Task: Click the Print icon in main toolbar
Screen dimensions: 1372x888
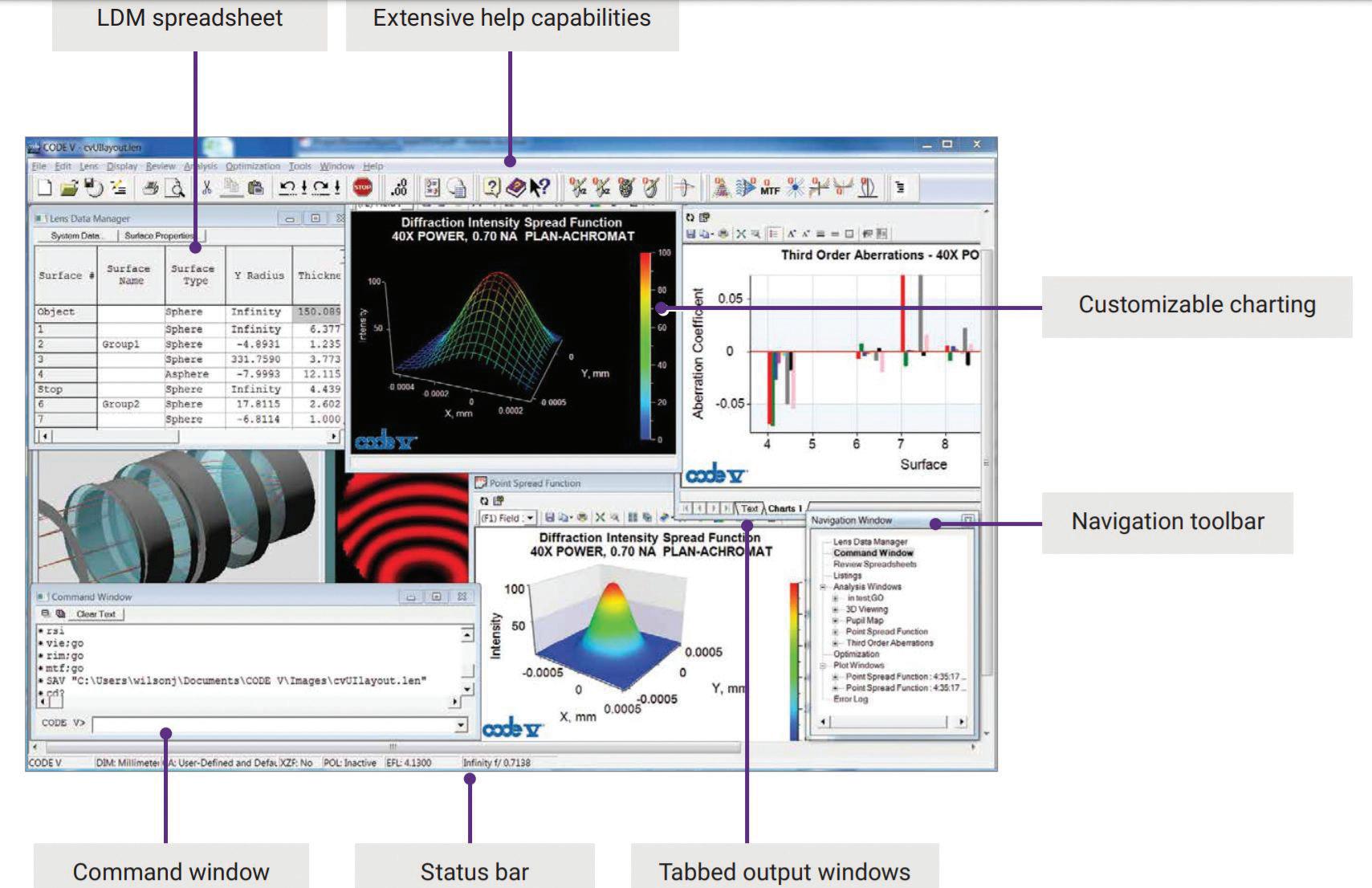Action: tap(150, 188)
